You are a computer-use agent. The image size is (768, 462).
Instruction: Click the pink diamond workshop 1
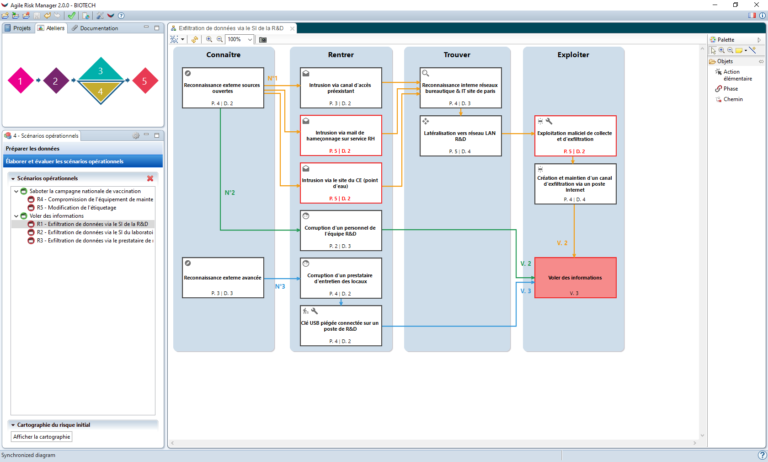coord(20,81)
